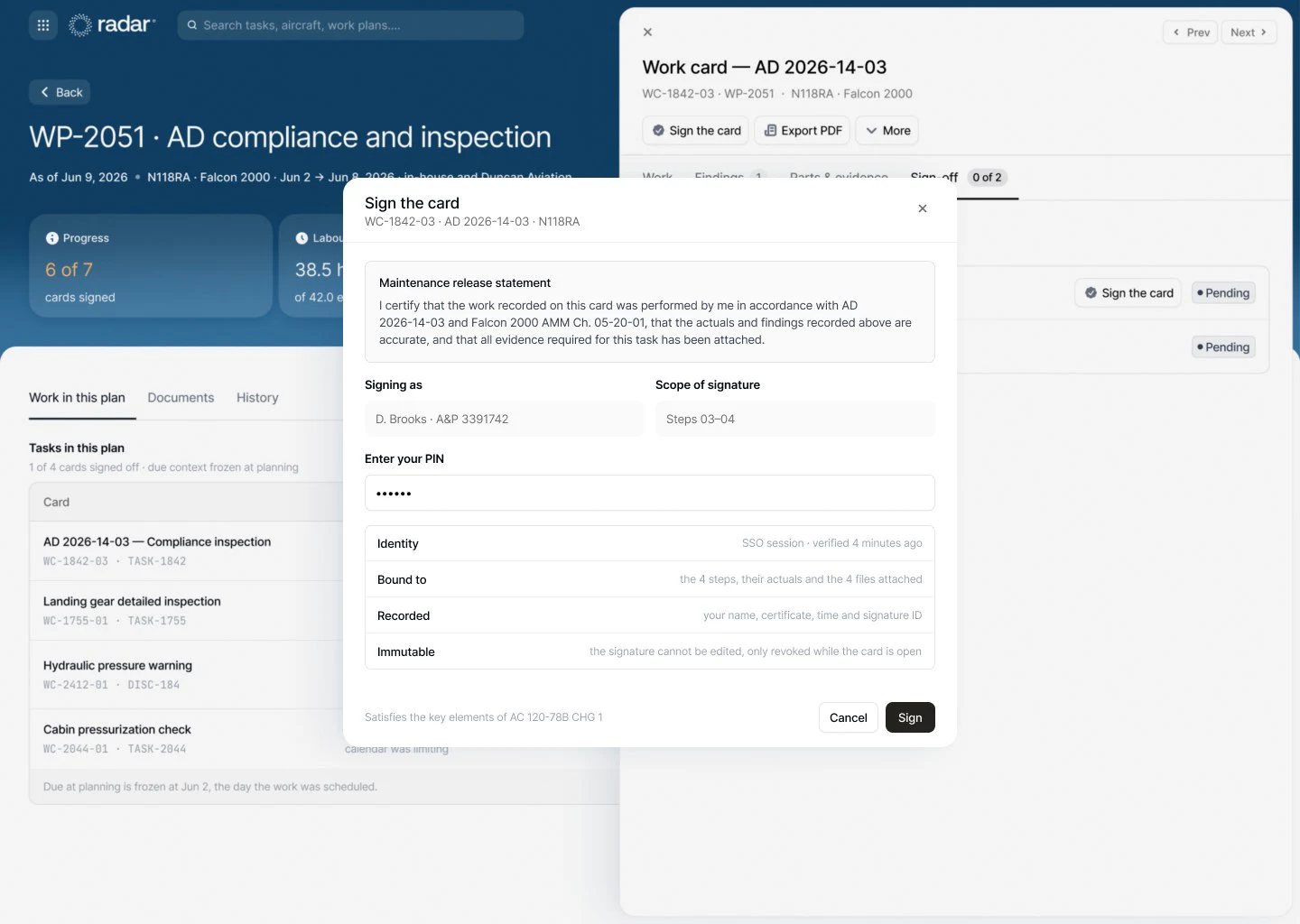Expand the More dropdown
The height and width of the screenshot is (924, 1300).
pyautogui.click(x=888, y=131)
